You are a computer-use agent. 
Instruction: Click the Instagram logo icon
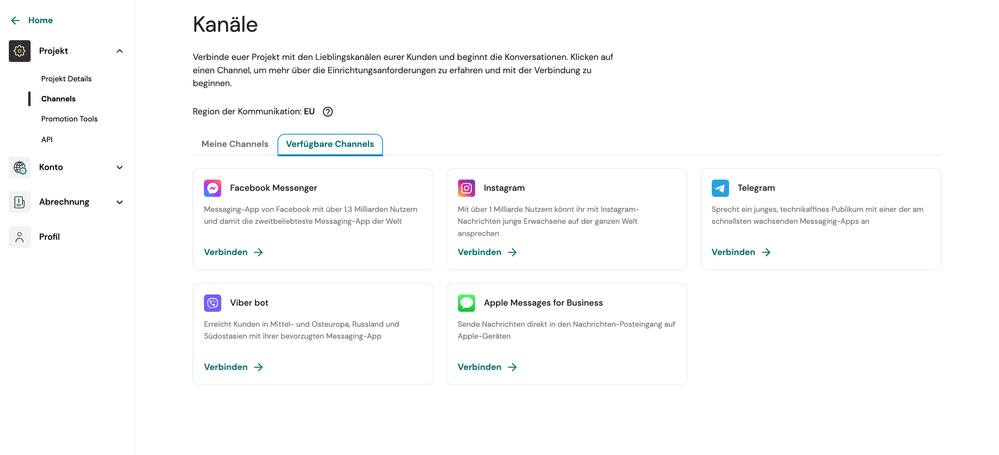(x=466, y=188)
